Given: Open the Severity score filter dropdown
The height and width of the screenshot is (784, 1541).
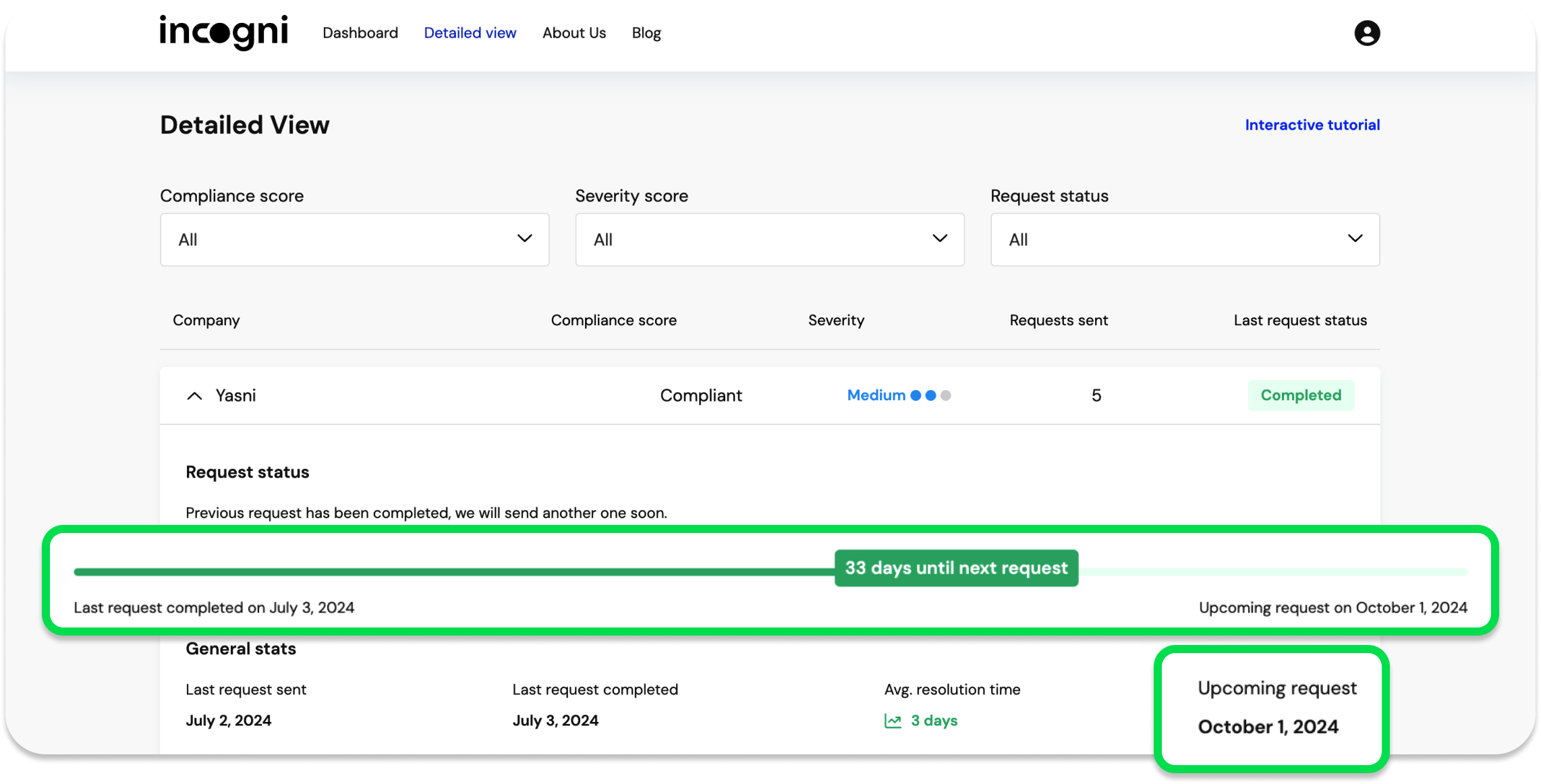Looking at the screenshot, I should [x=769, y=240].
